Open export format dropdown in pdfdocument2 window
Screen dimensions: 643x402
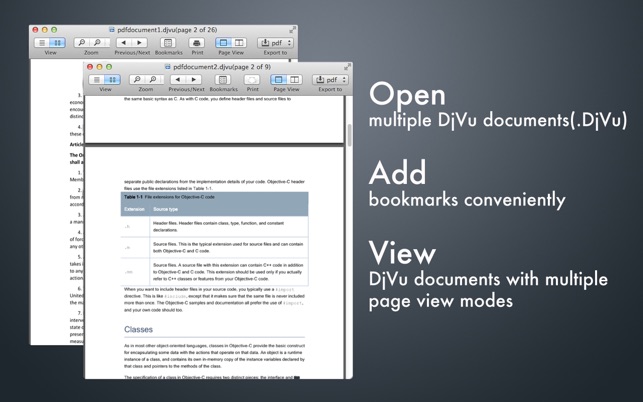344,79
